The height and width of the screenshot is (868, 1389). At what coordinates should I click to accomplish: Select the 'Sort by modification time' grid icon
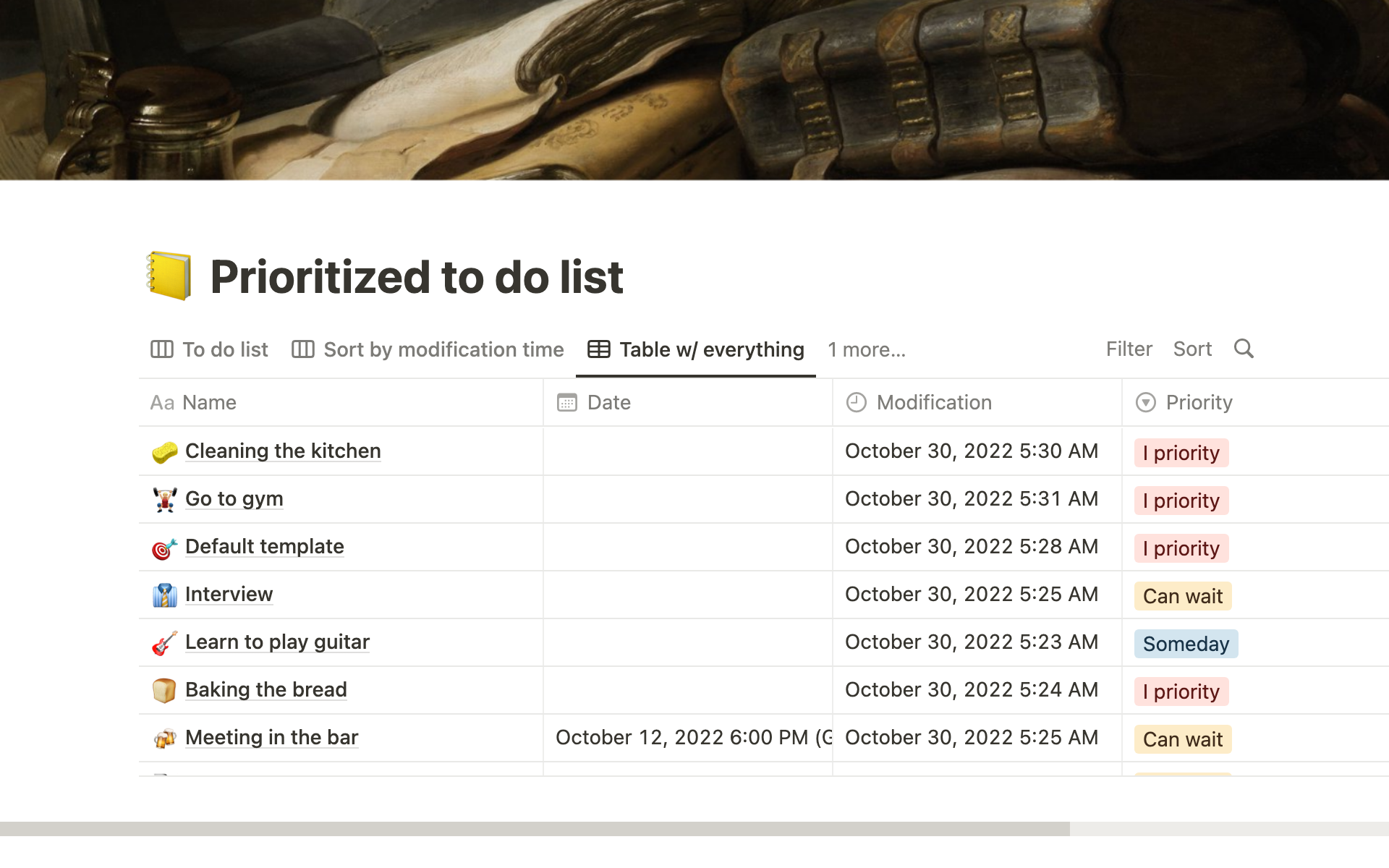[x=302, y=349]
